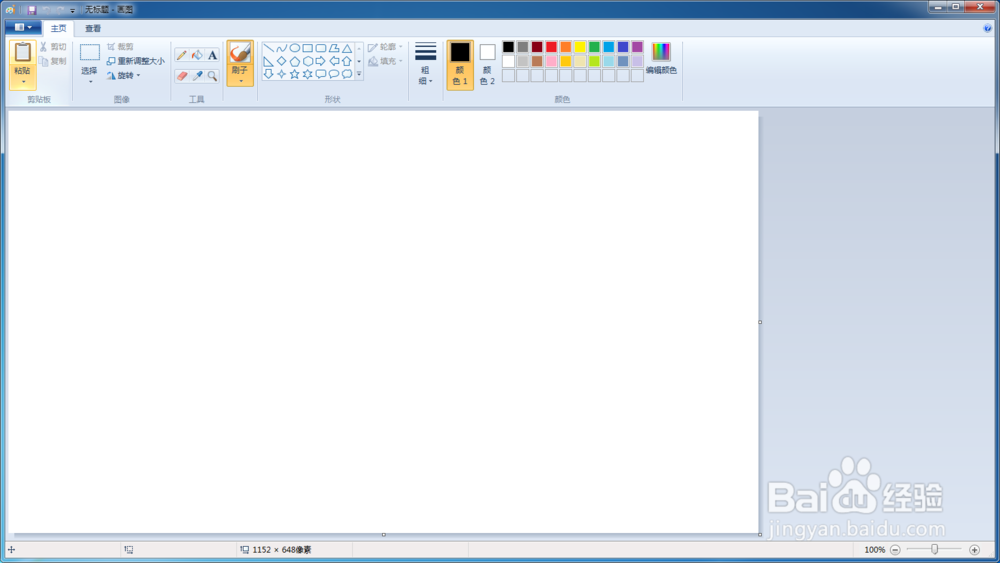Select the Pencil tool
The image size is (1000, 563).
[182, 55]
